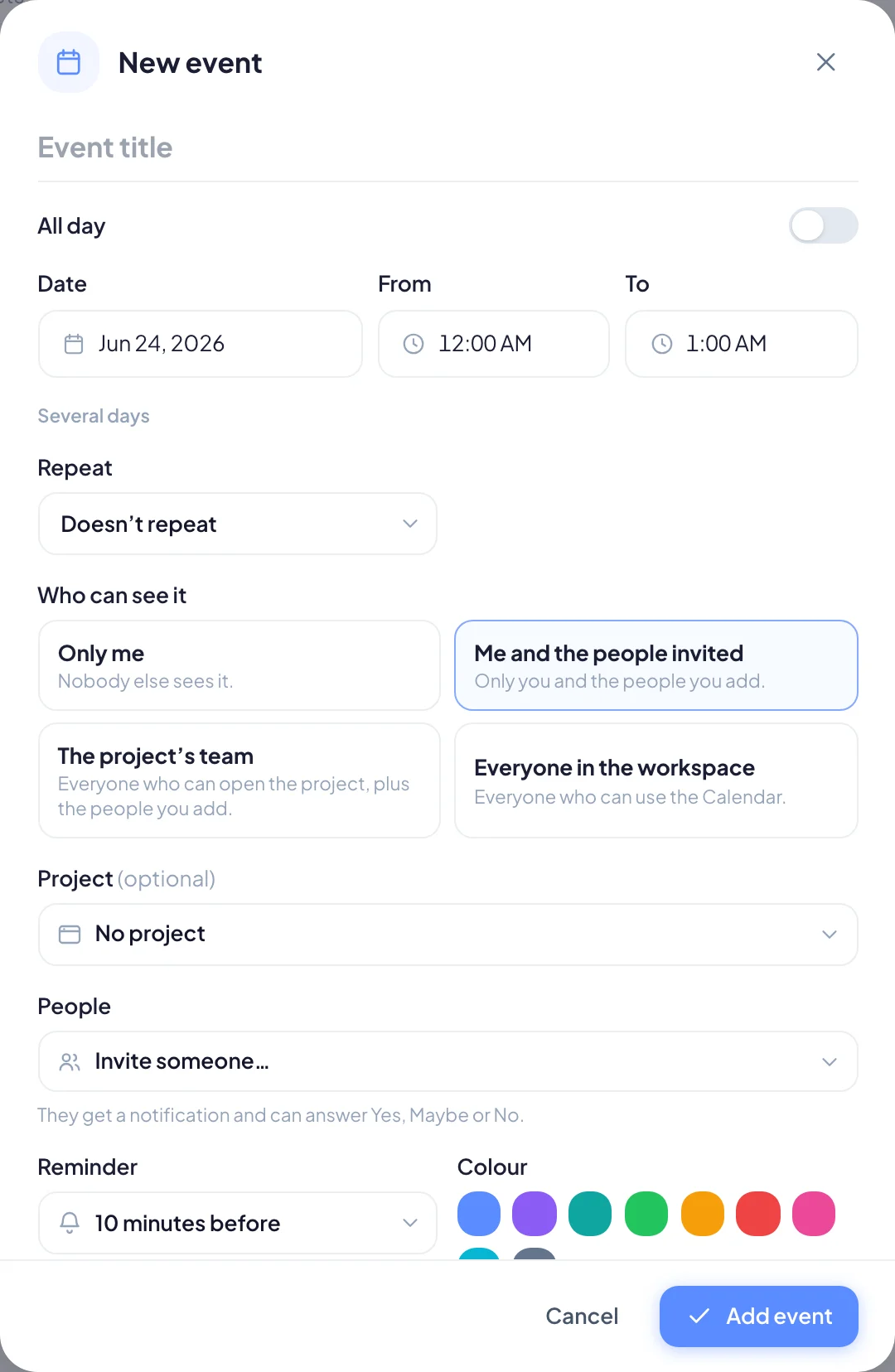Click the Event title input field
This screenshot has width=895, height=1372.
(x=448, y=147)
